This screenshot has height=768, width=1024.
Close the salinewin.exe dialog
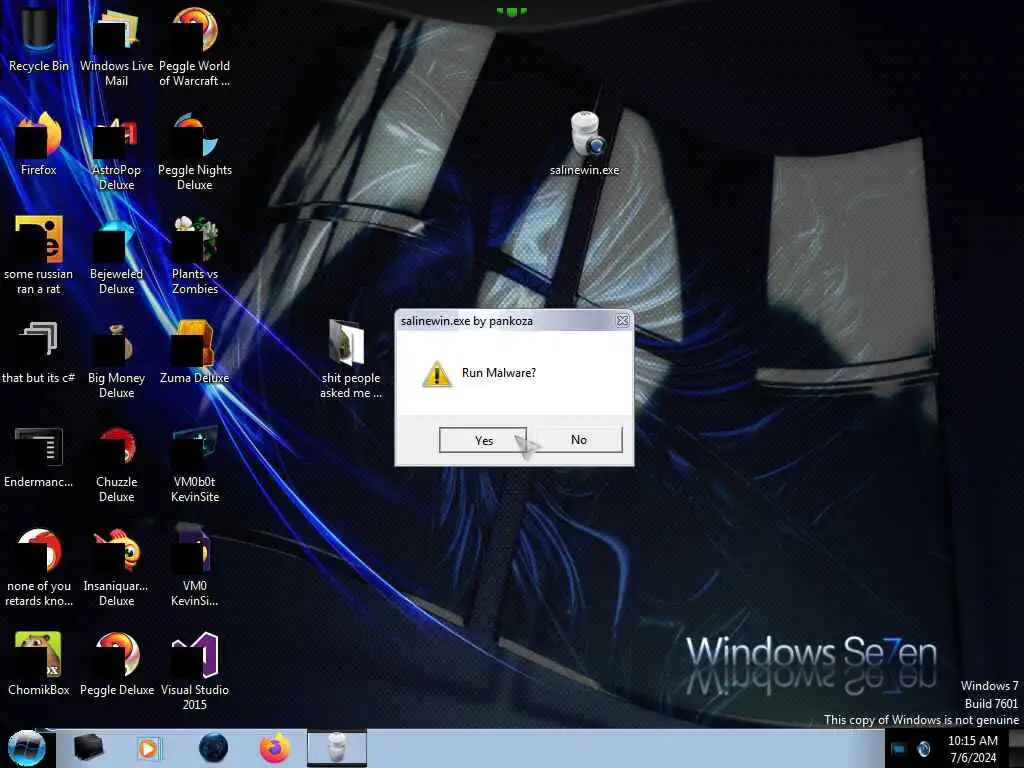tap(622, 321)
